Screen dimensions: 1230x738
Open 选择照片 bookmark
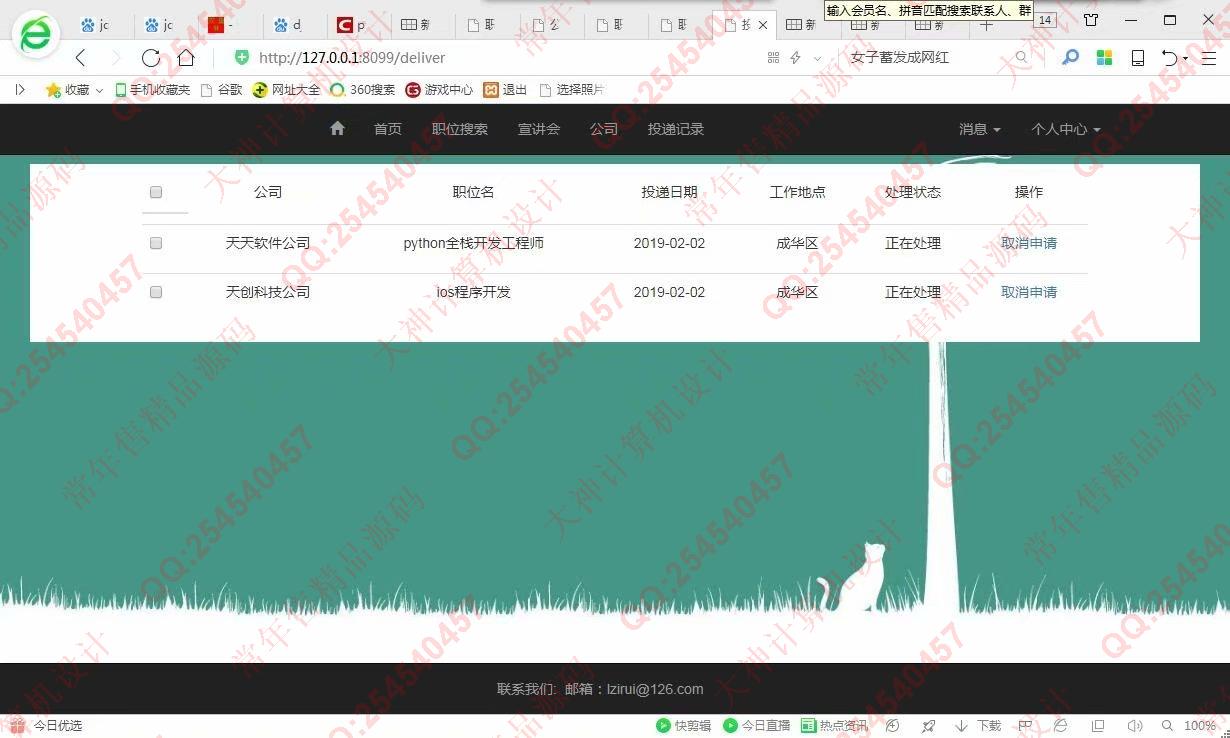pyautogui.click(x=572, y=90)
